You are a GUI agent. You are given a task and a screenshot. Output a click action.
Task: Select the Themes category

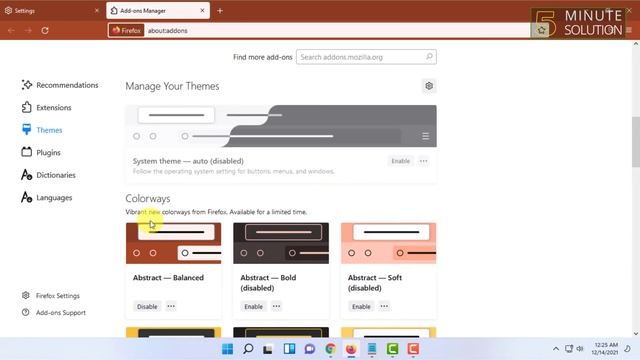pyautogui.click(x=42, y=130)
